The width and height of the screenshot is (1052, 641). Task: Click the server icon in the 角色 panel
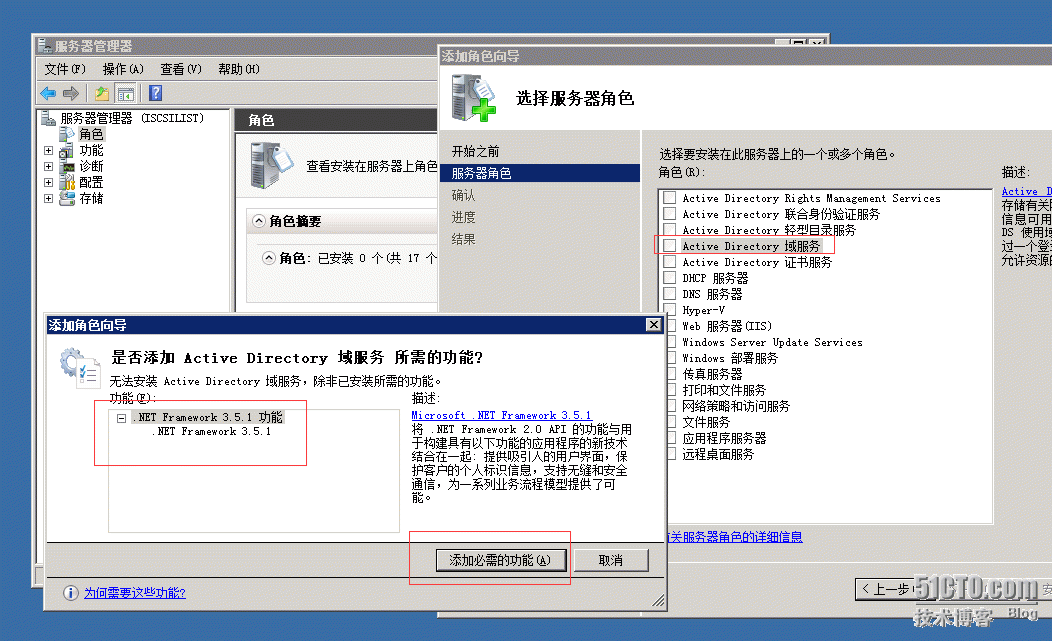[x=271, y=164]
